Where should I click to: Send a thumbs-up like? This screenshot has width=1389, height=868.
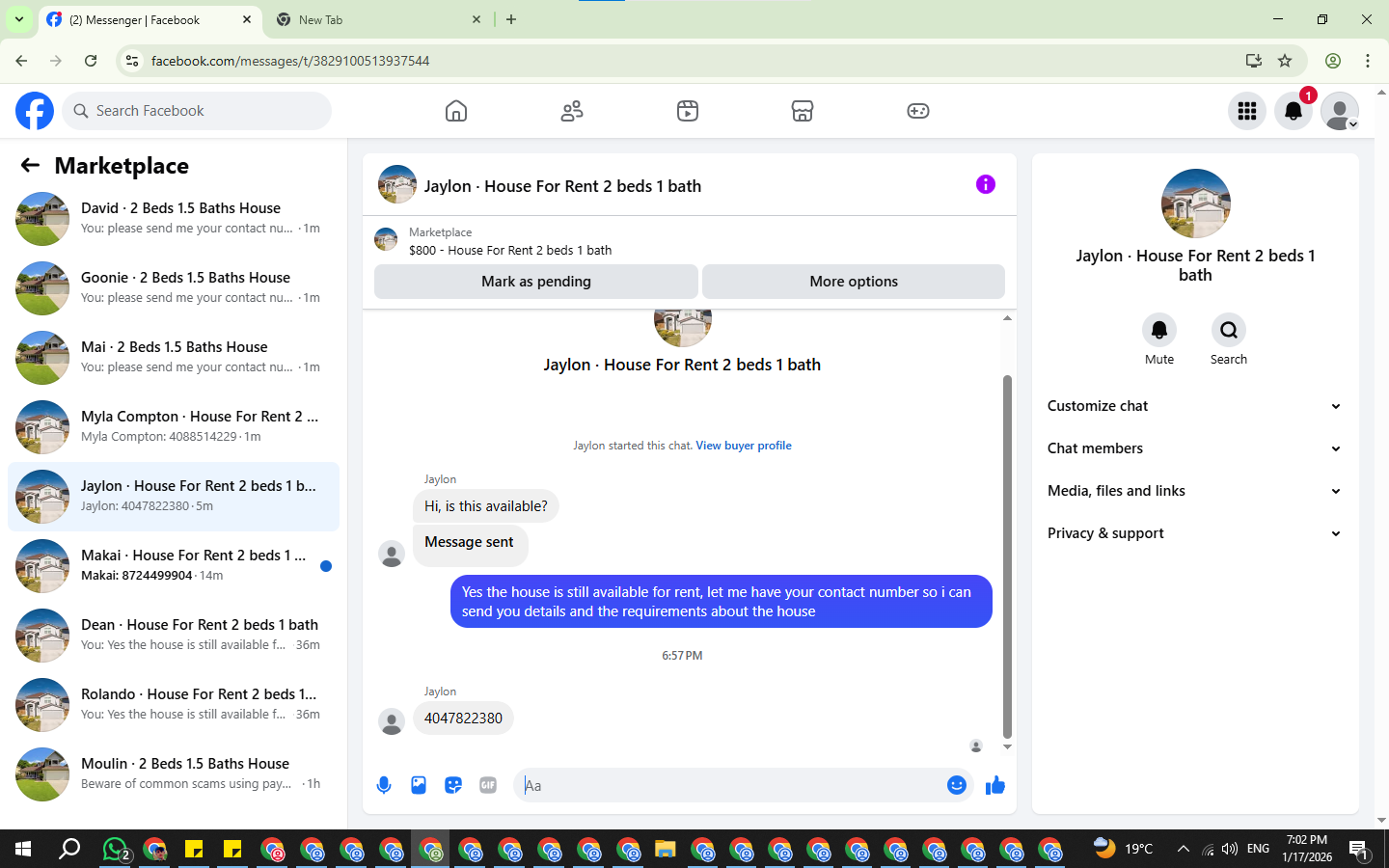(x=995, y=785)
